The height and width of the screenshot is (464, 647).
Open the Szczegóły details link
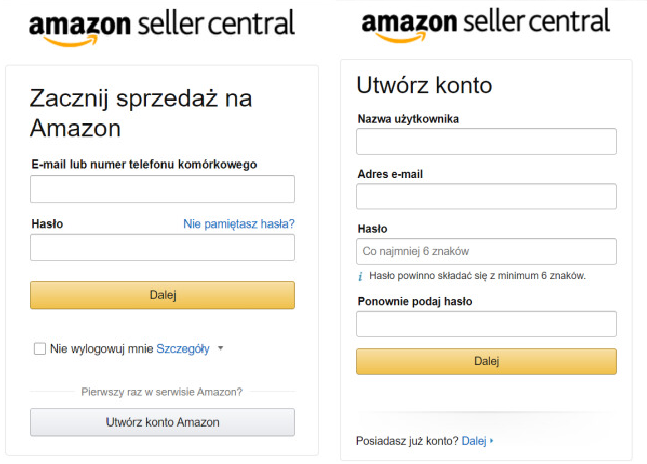[183, 349]
